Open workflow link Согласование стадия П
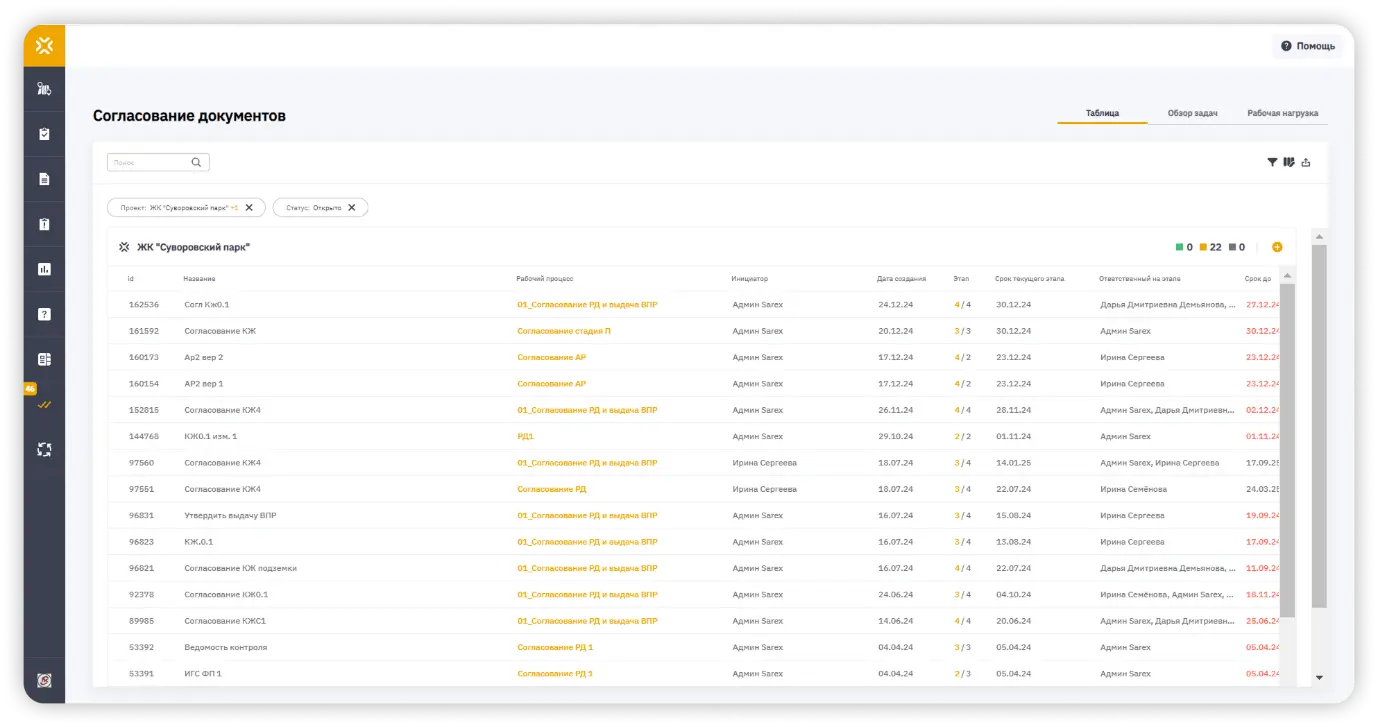The height and width of the screenshot is (727, 1378). pos(563,331)
